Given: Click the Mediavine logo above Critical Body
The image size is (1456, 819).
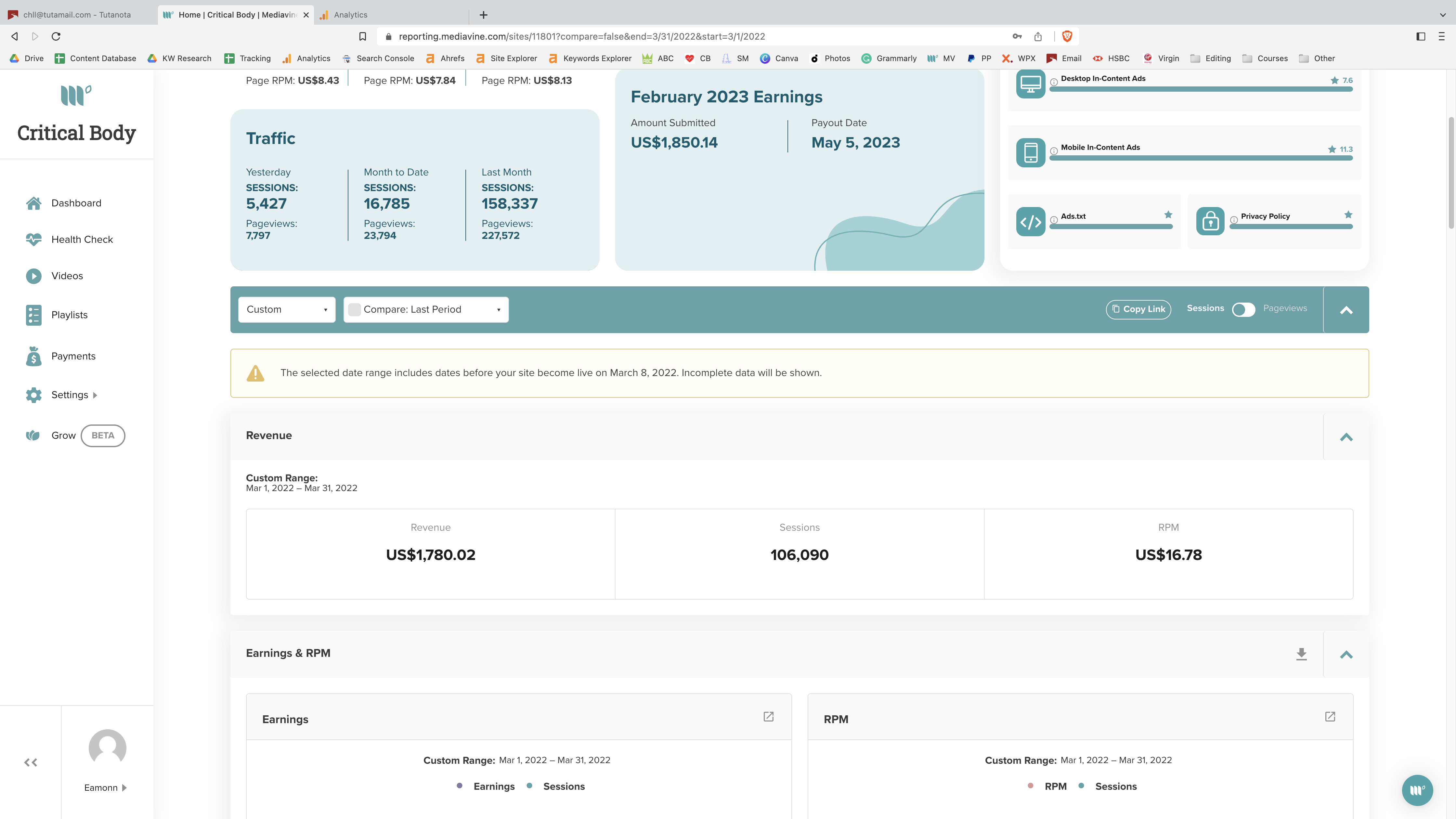Looking at the screenshot, I should pos(76,95).
